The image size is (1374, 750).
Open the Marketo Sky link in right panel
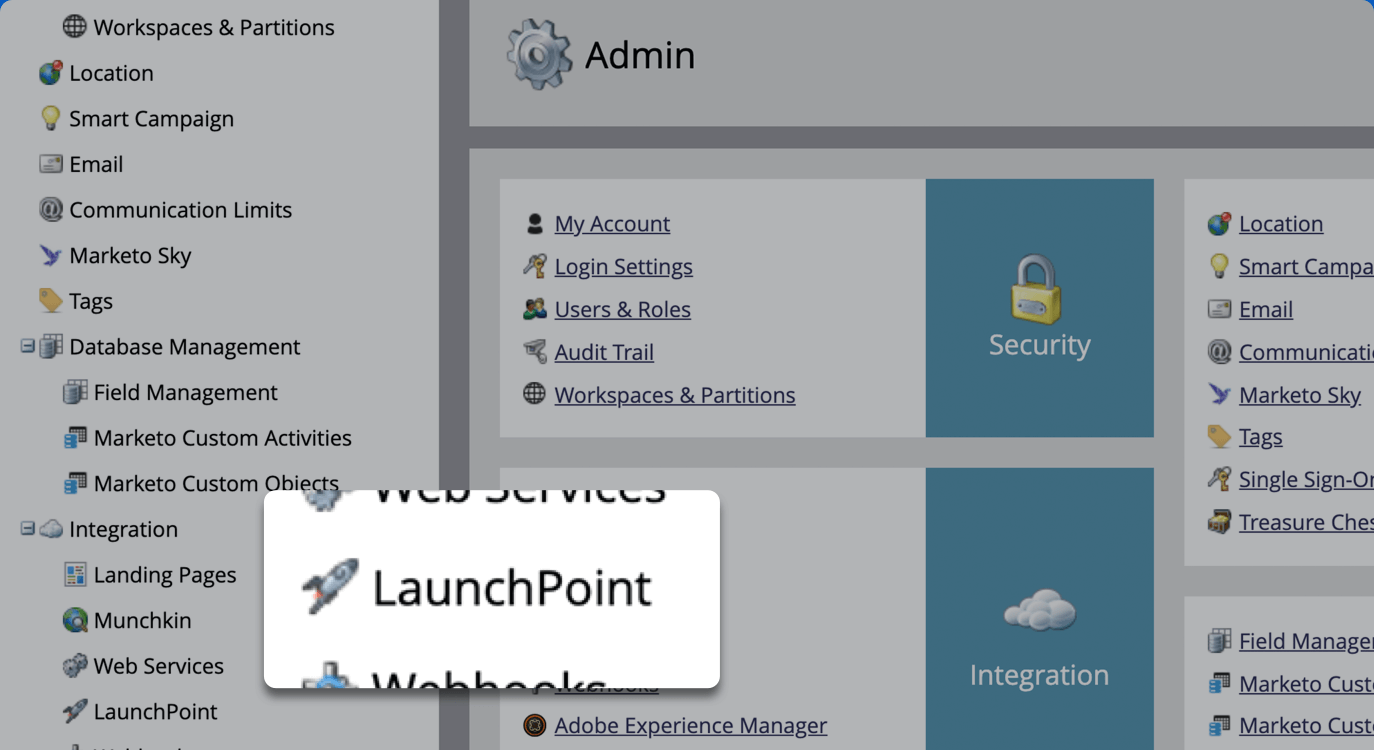[x=1300, y=395]
